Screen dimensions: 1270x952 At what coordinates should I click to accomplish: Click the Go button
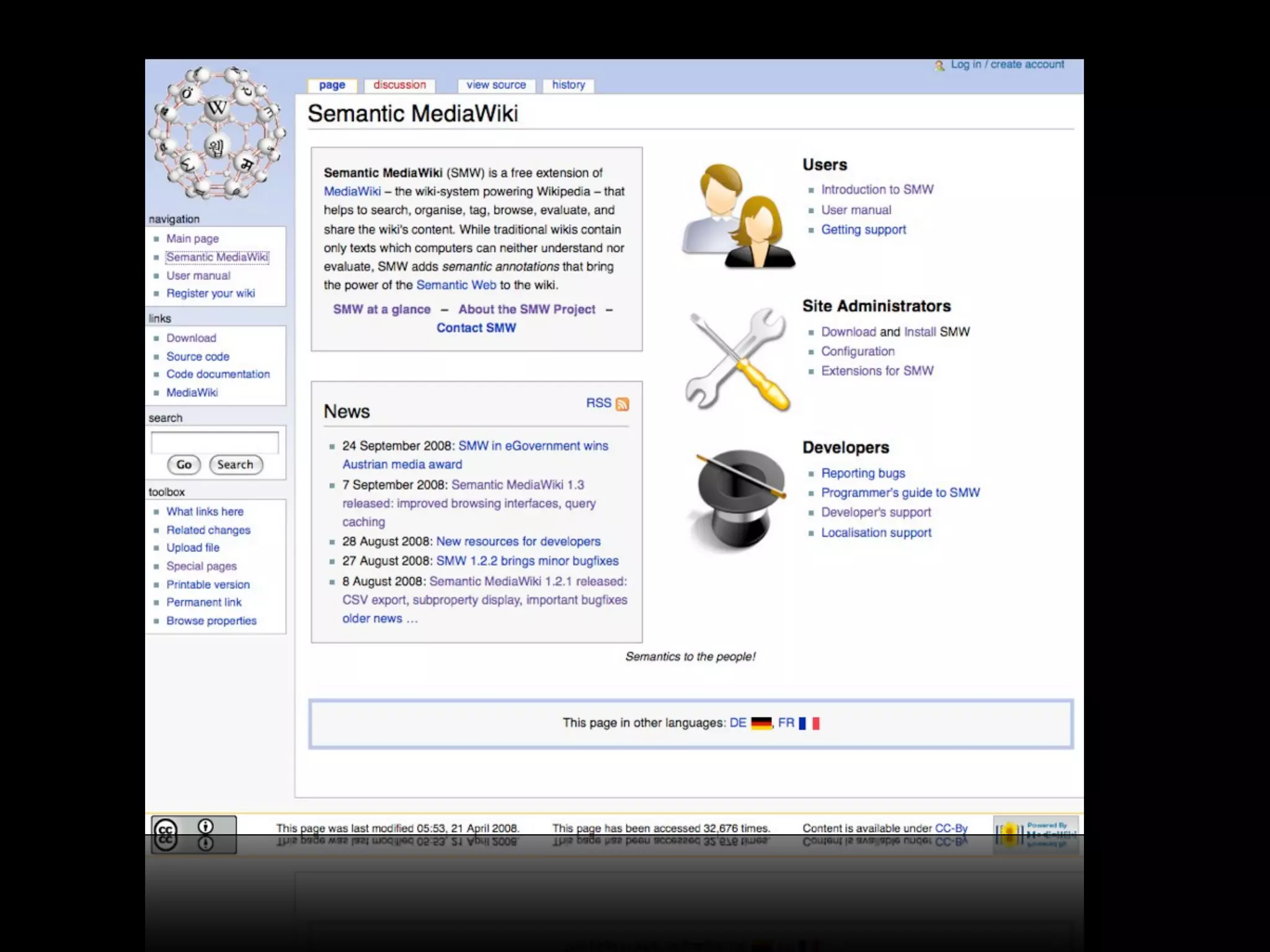(x=184, y=465)
